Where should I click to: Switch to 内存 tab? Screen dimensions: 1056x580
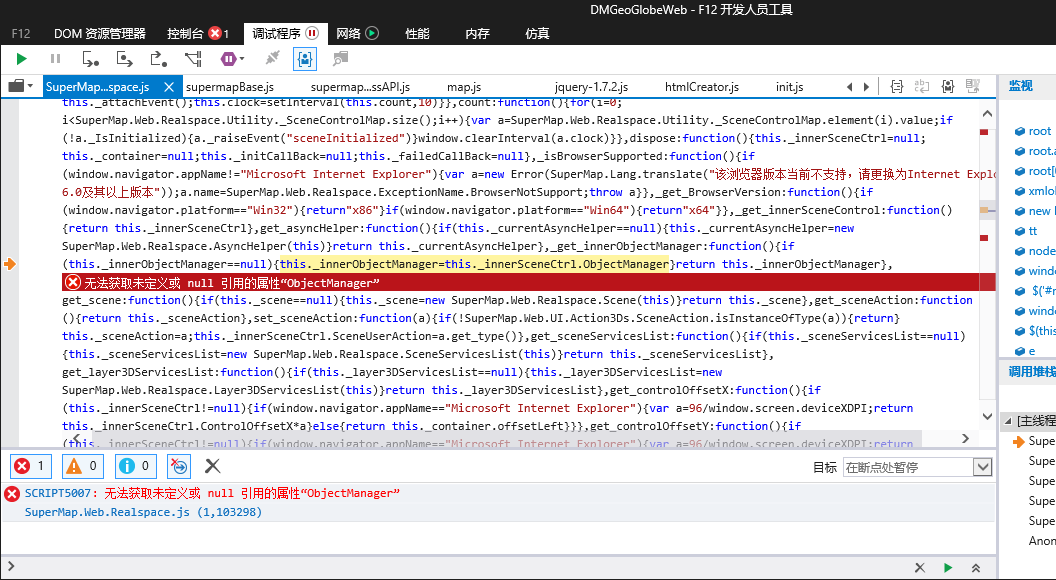point(477,33)
